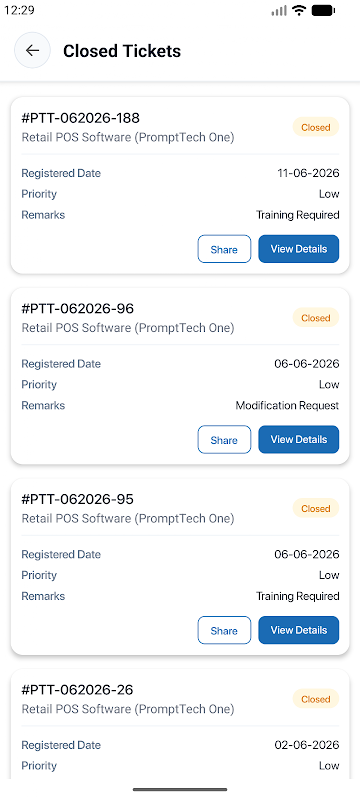This screenshot has width=360, height=800.
Task: Tap Closed badge on ticket #PTT-062026-26
Action: tap(316, 699)
